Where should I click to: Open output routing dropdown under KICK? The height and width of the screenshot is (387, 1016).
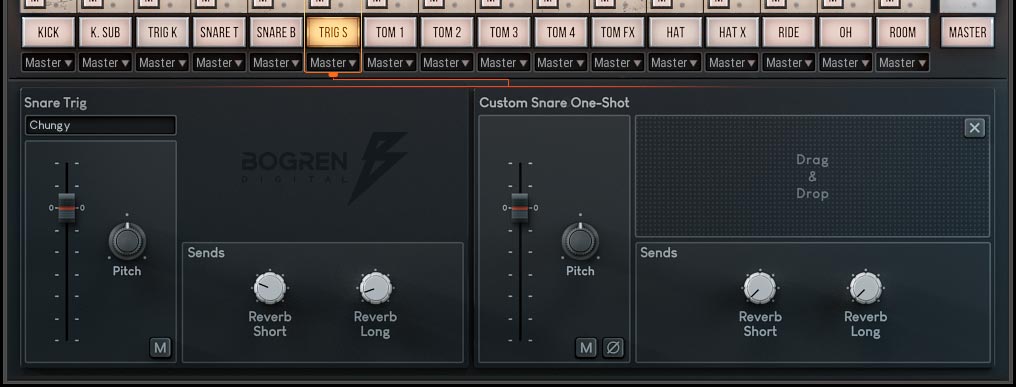[49, 63]
